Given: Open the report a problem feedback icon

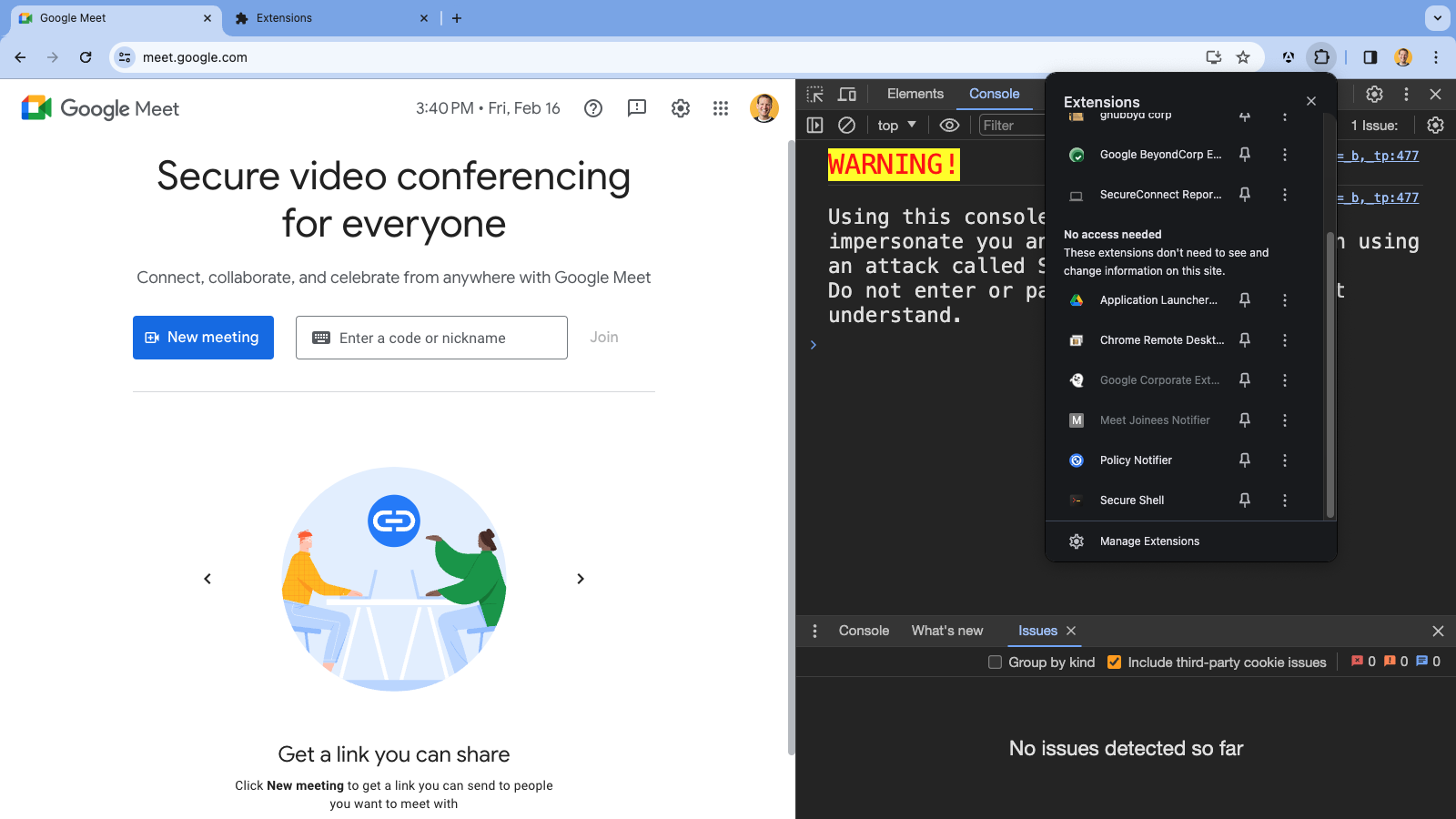Looking at the screenshot, I should [637, 108].
